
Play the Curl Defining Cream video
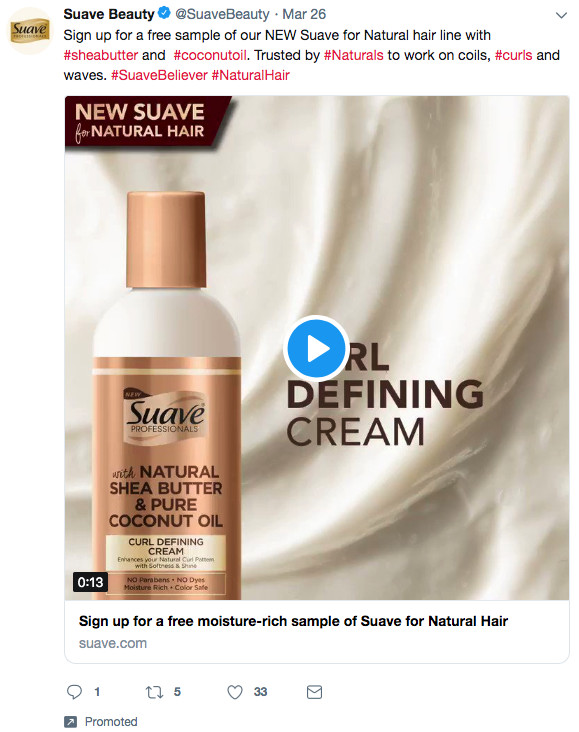316,348
